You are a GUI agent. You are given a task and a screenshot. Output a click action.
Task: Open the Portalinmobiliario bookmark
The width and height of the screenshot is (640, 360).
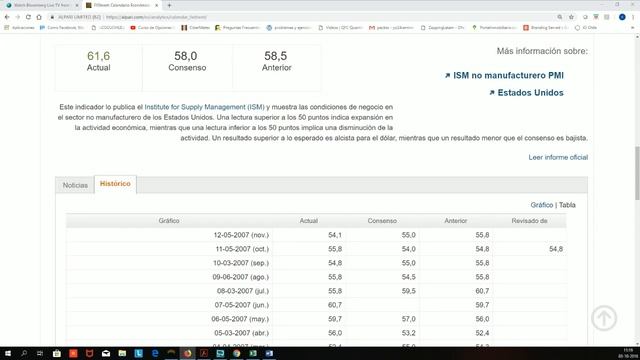click(494, 28)
